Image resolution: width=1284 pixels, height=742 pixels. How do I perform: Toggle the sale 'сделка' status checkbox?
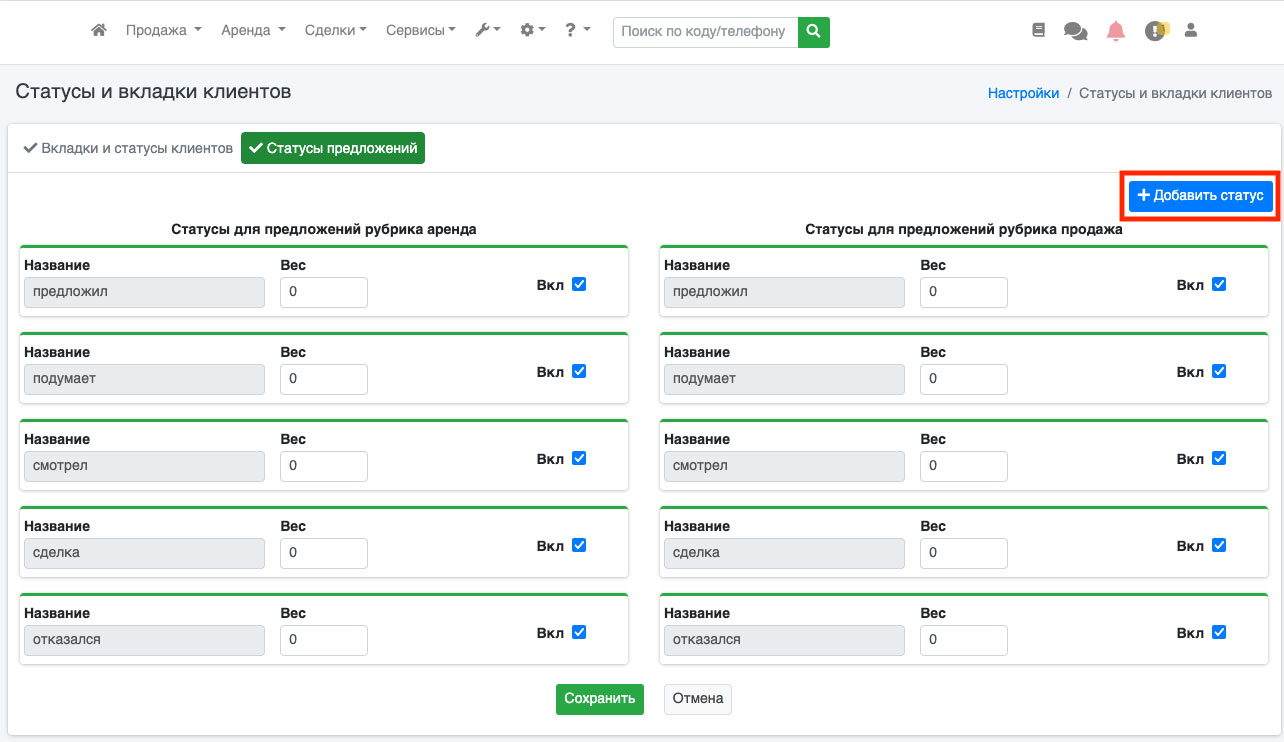[1218, 545]
